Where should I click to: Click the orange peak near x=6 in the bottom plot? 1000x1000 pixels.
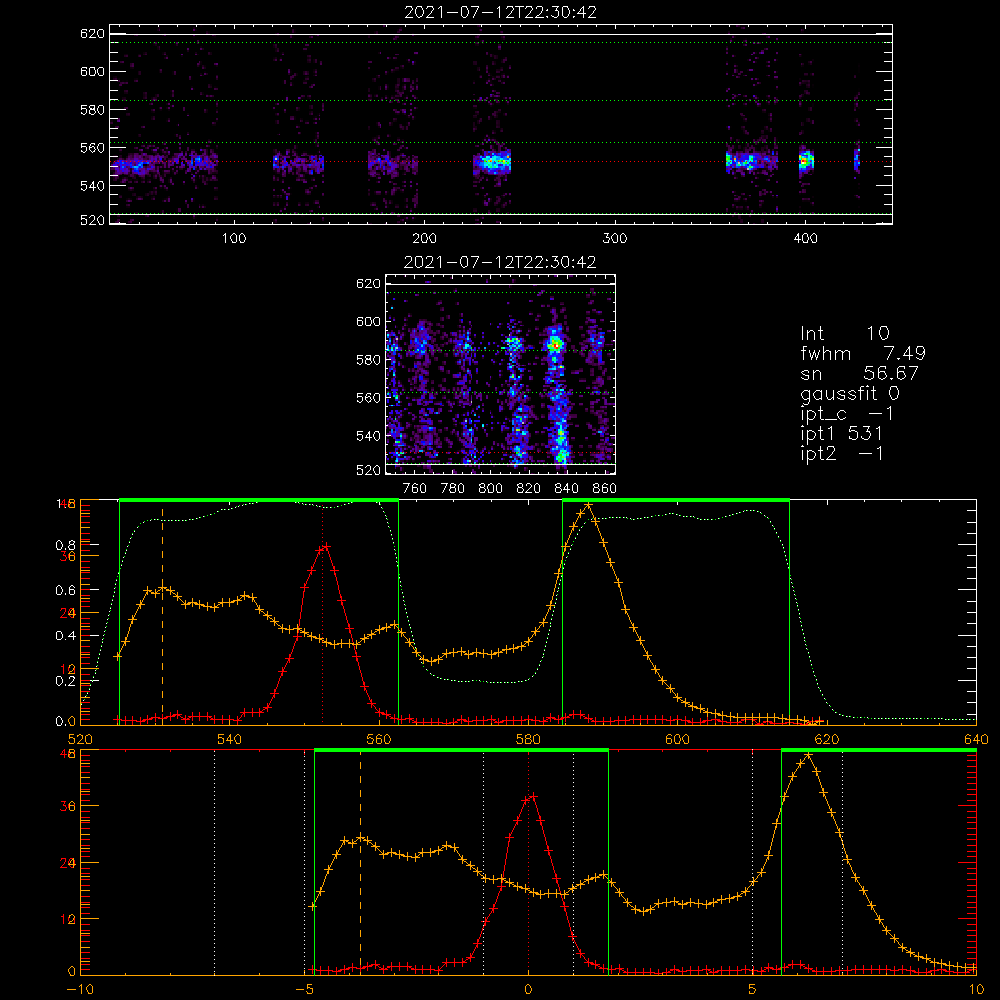click(x=809, y=754)
